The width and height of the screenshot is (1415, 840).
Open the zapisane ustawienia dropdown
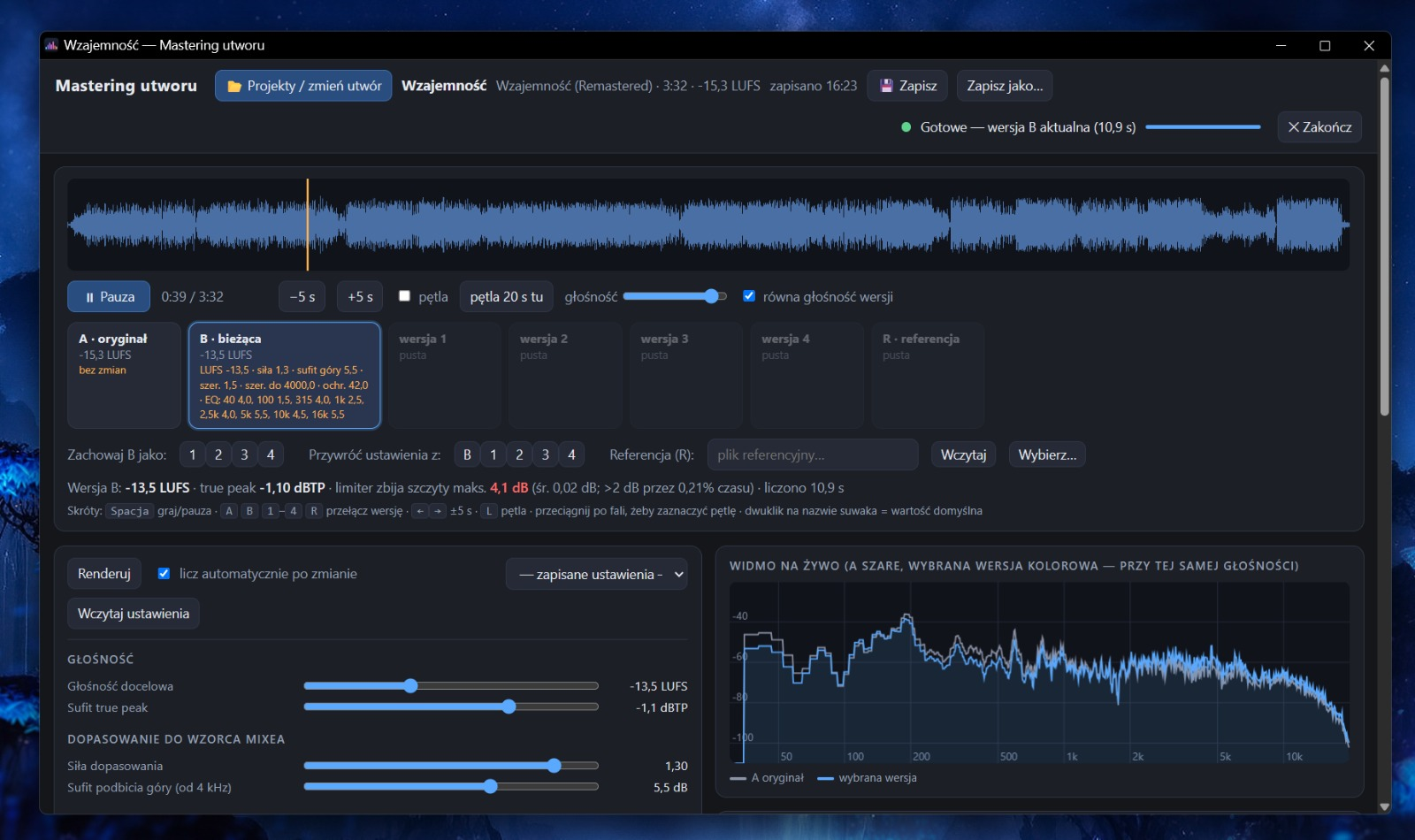click(x=597, y=575)
